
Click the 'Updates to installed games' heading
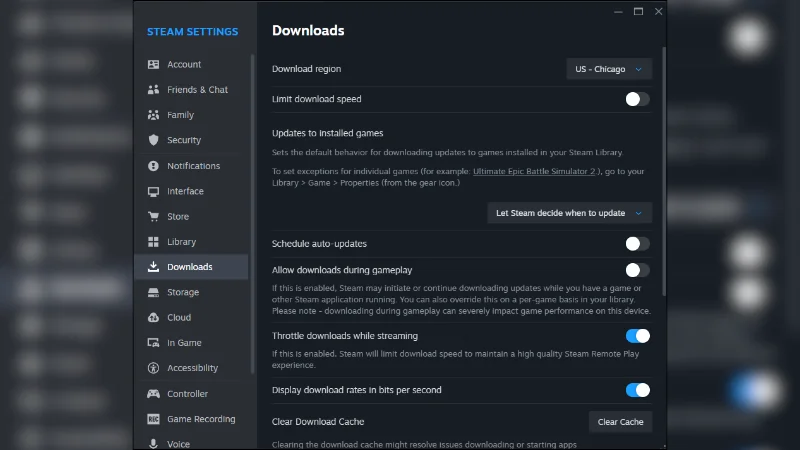(x=328, y=133)
